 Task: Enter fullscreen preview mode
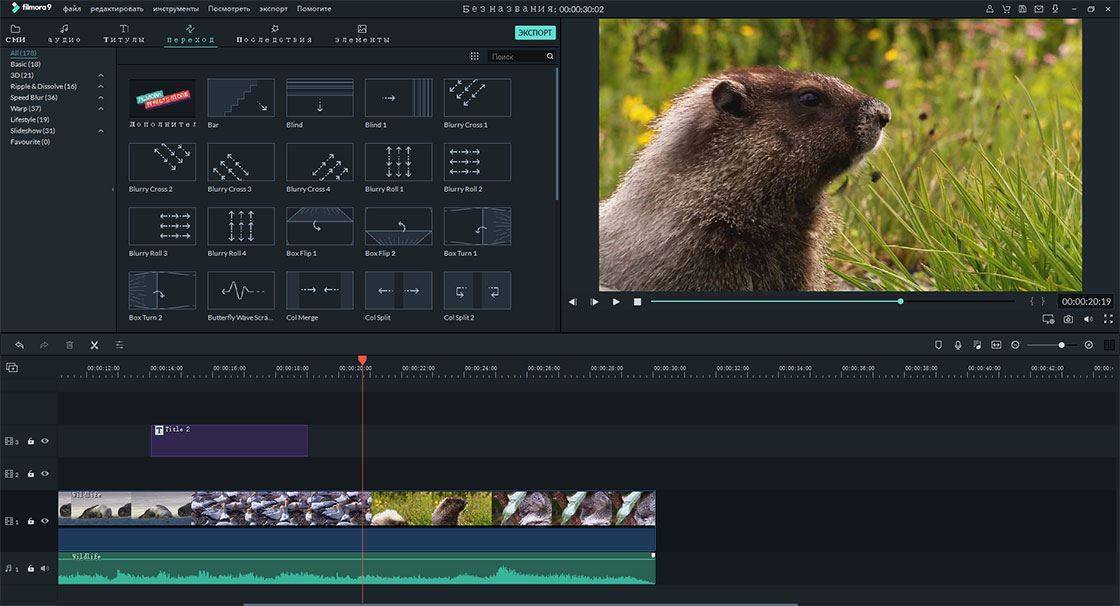coord(1108,319)
